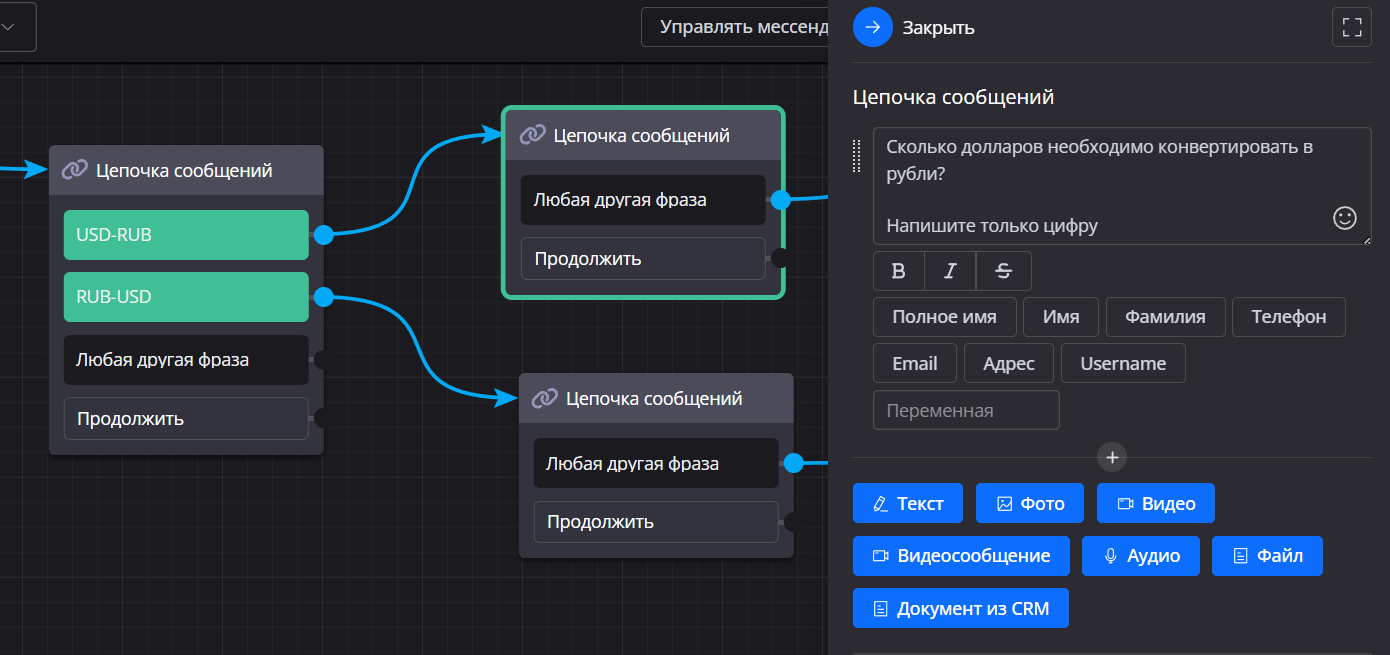Click the blue arrow Close panel icon
This screenshot has height=655, width=1390.
(x=872, y=27)
